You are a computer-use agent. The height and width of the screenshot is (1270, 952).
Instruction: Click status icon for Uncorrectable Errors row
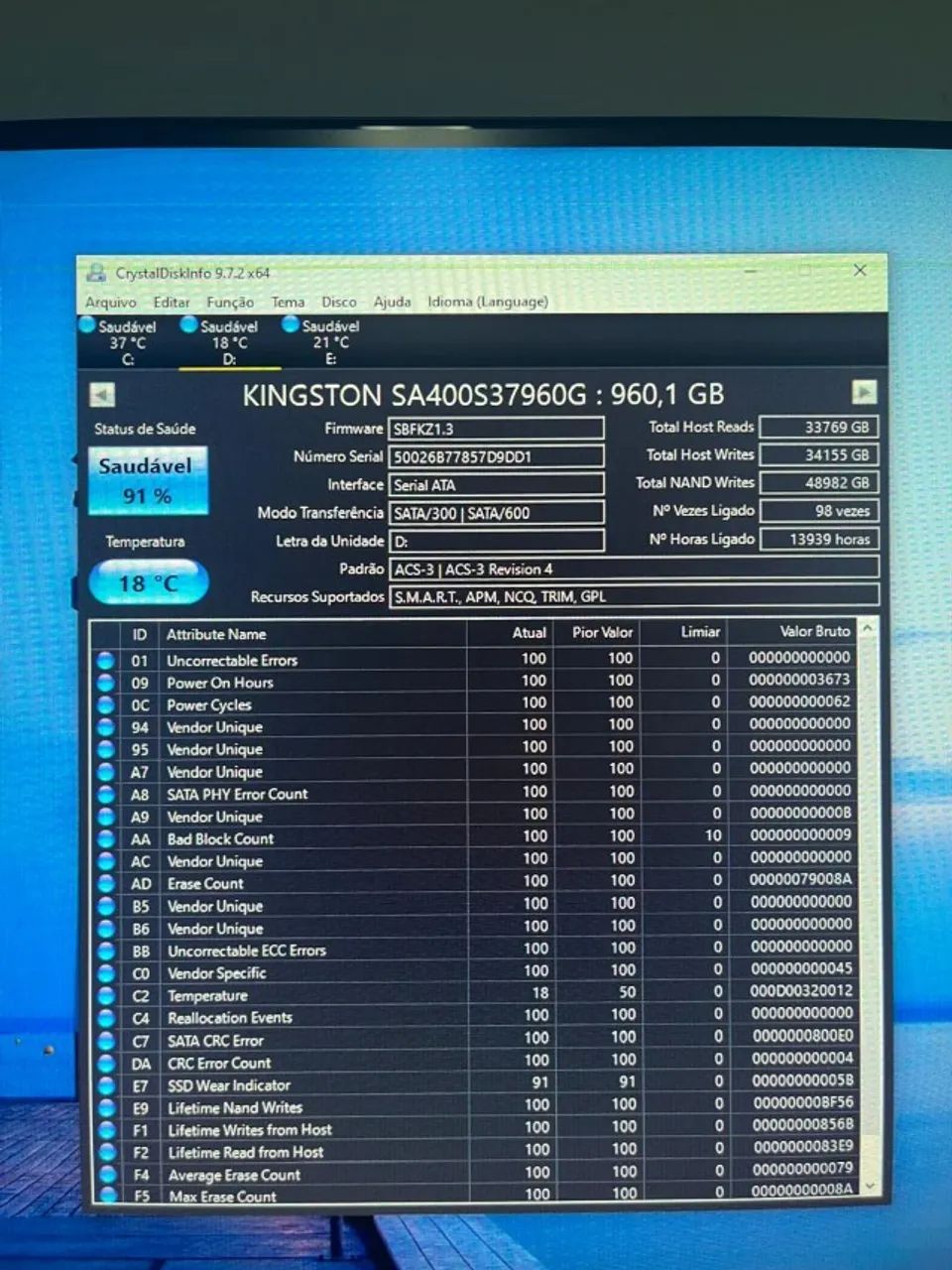105,660
